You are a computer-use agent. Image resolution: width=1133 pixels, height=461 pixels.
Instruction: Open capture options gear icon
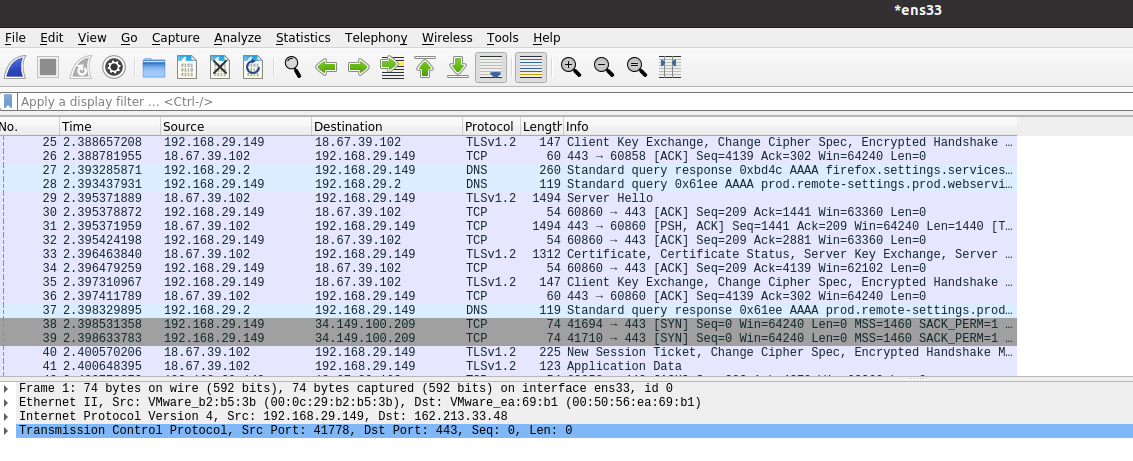[x=113, y=67]
